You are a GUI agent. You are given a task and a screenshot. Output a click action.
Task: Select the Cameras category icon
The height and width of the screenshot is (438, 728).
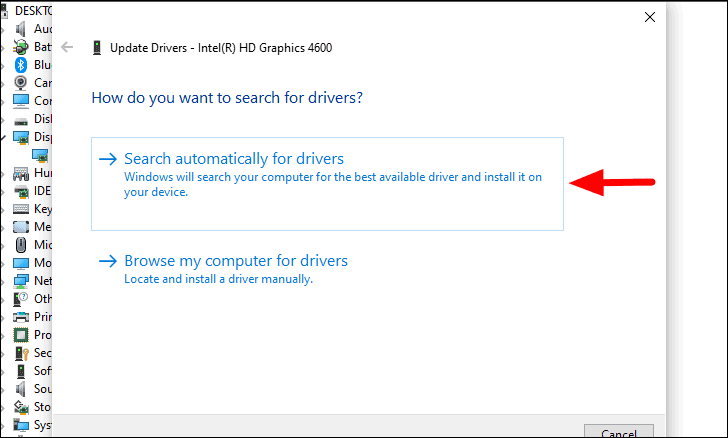pos(20,83)
